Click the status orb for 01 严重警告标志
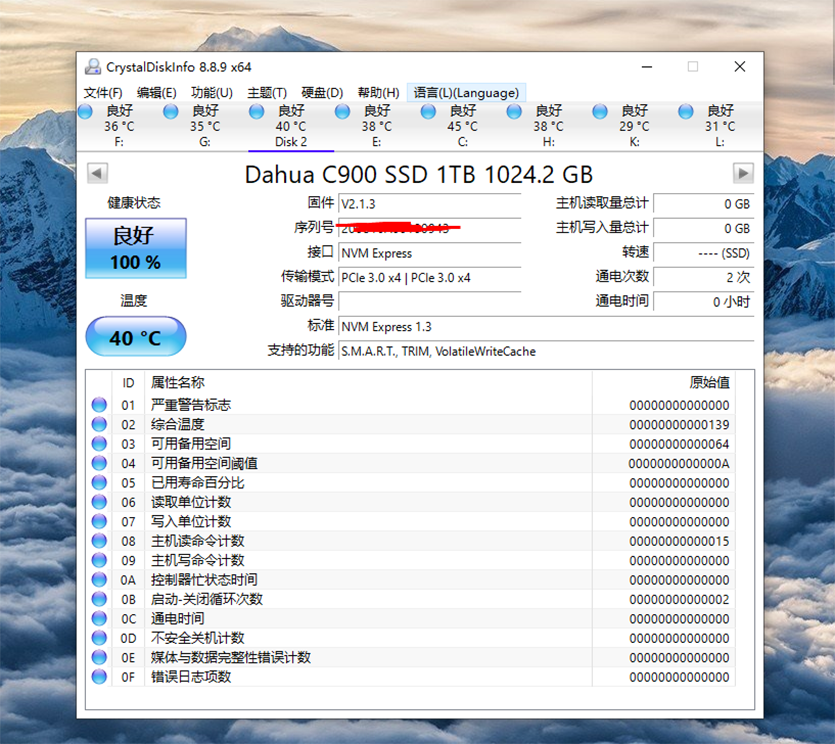The height and width of the screenshot is (744, 835). coord(99,405)
